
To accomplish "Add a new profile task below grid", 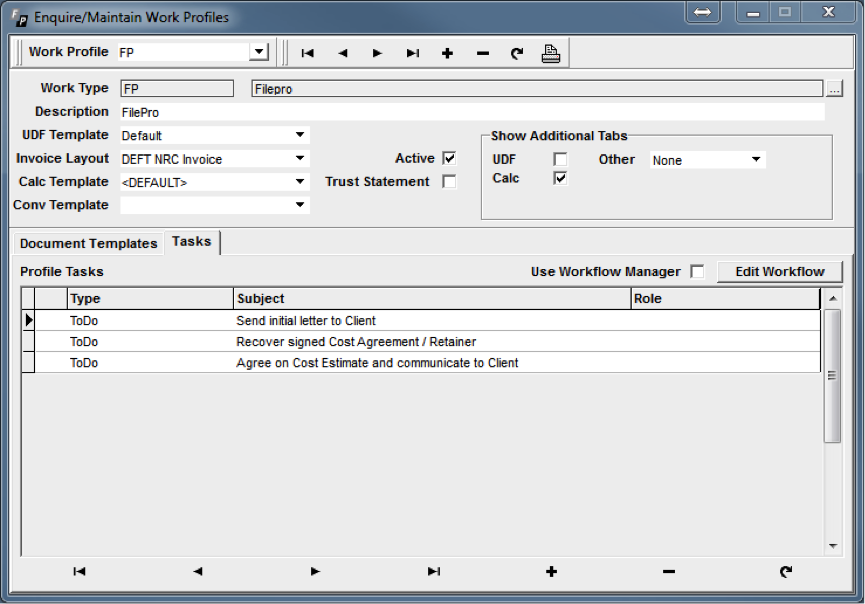I will coord(551,571).
